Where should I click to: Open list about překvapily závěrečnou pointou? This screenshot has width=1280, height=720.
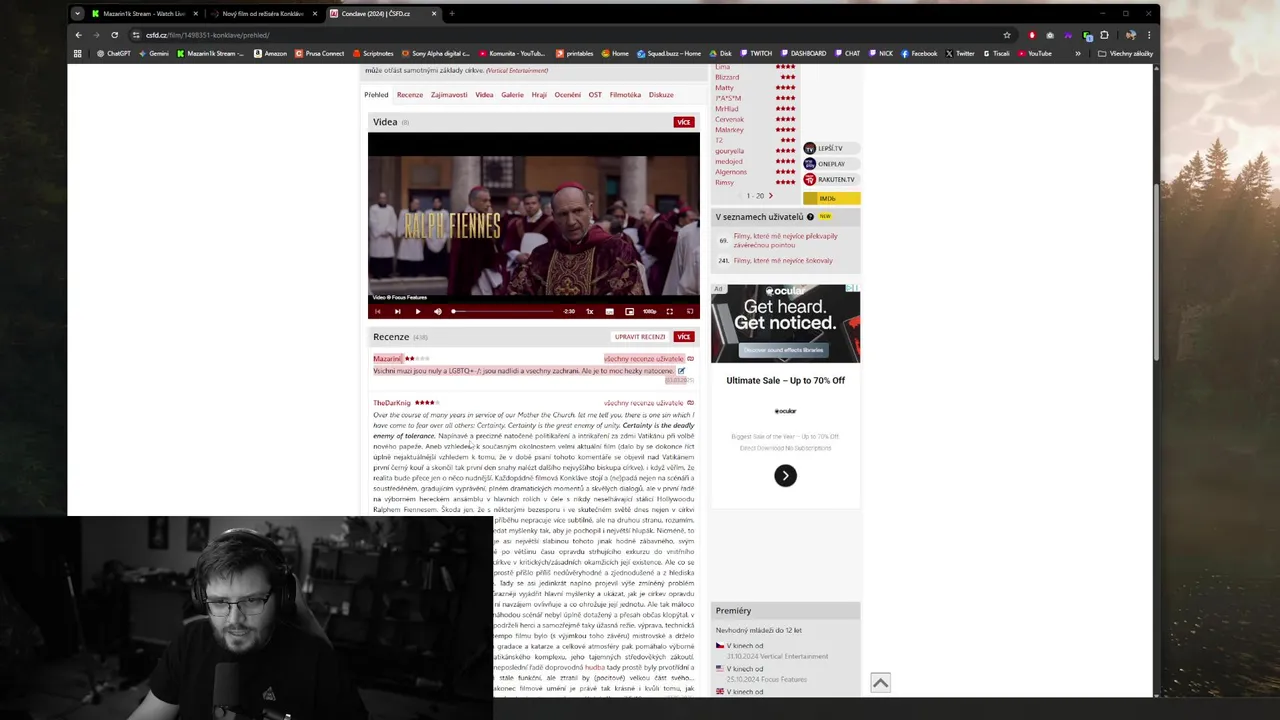click(785, 241)
